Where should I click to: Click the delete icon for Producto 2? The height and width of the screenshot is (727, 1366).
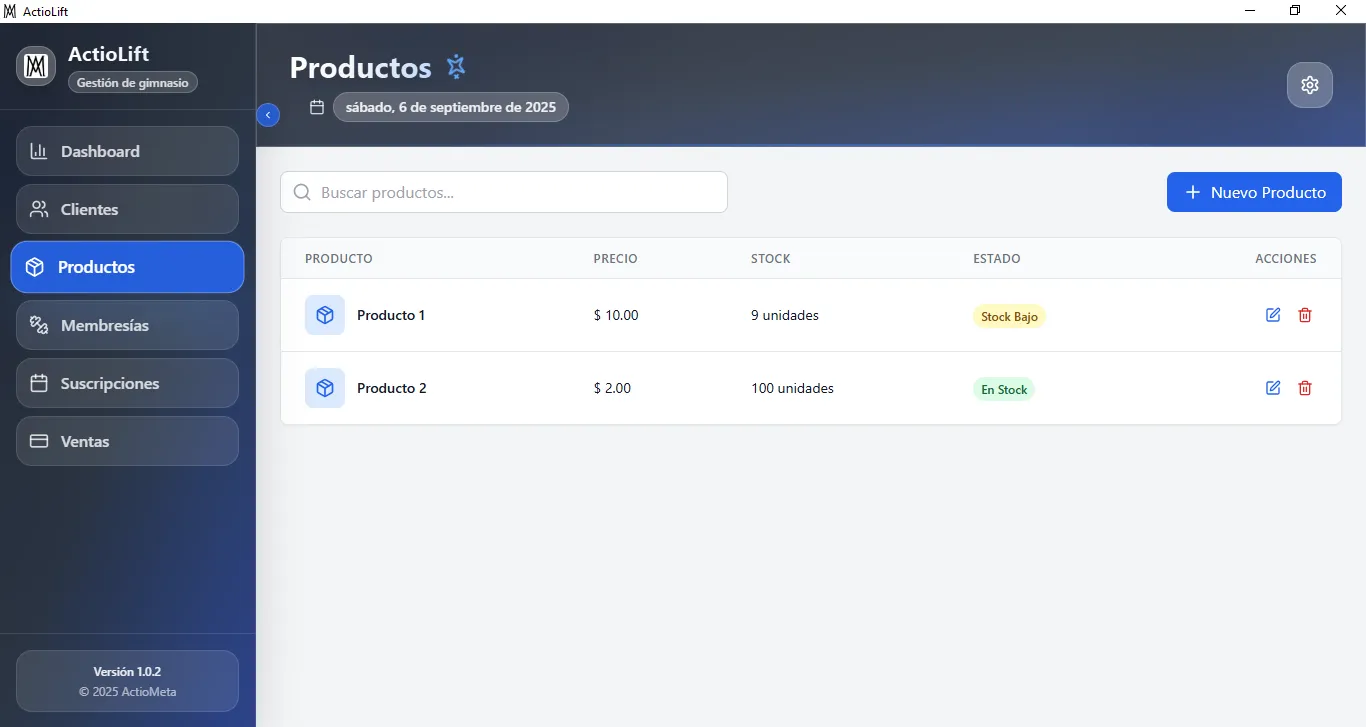(x=1304, y=388)
